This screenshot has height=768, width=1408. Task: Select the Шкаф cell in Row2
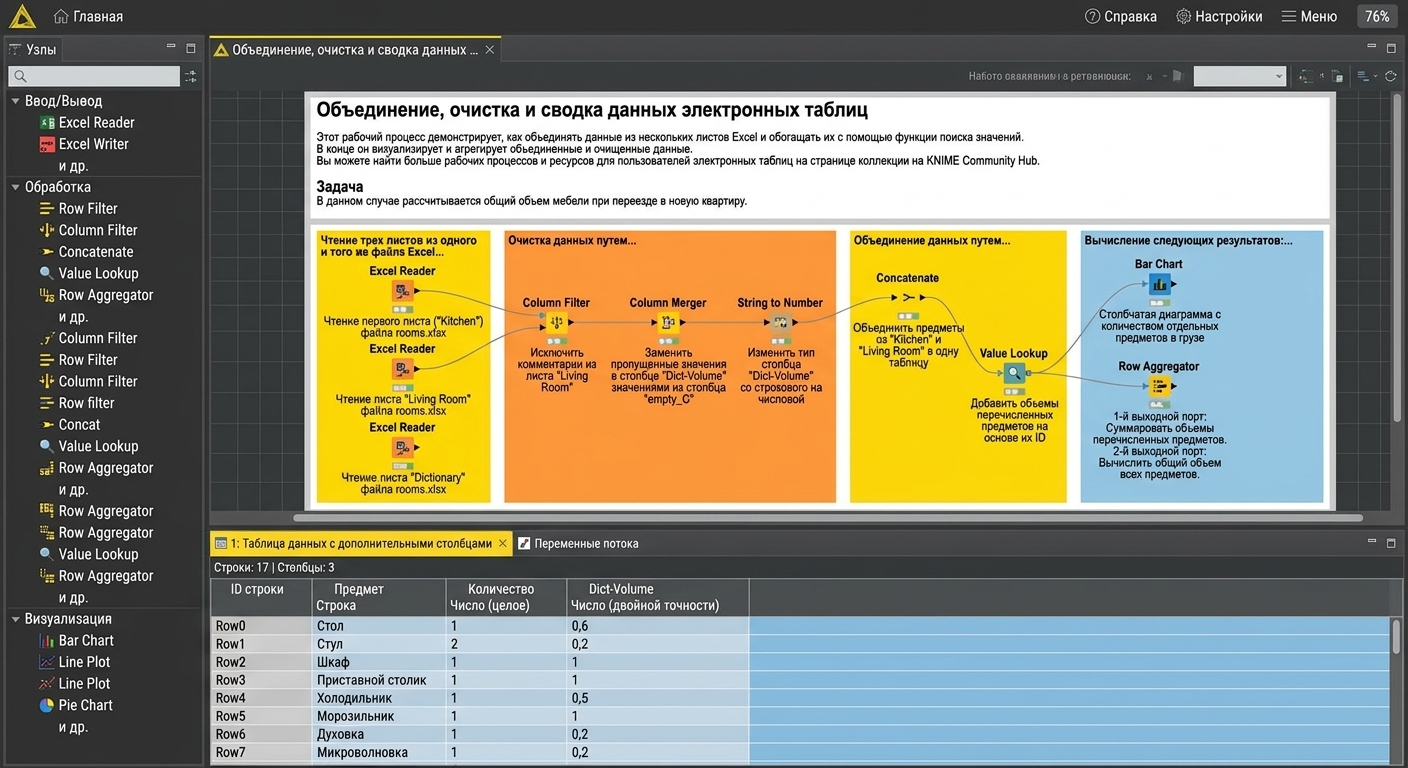(x=379, y=662)
